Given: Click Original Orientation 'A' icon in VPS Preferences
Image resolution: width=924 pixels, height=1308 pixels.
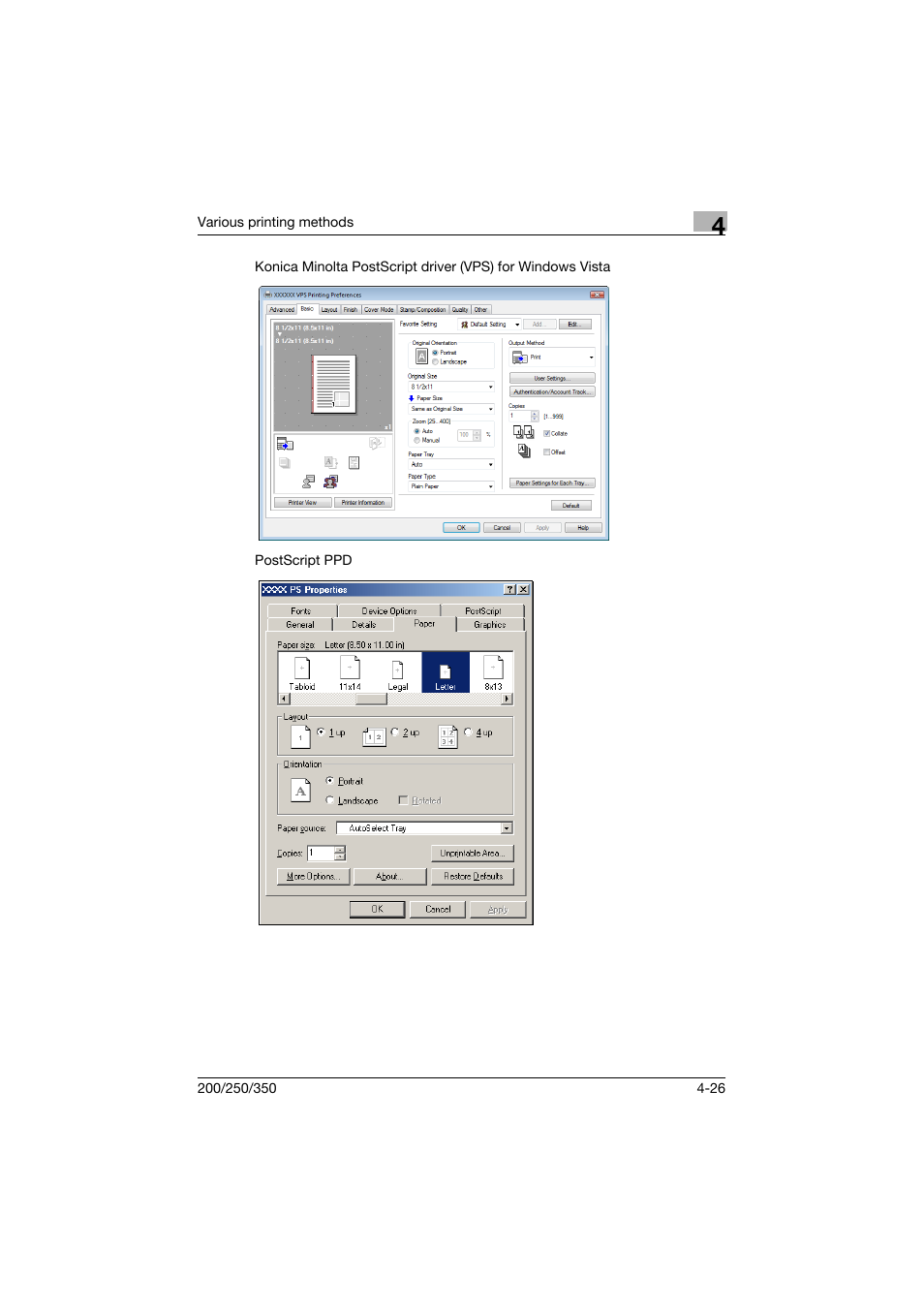Looking at the screenshot, I should (x=421, y=357).
